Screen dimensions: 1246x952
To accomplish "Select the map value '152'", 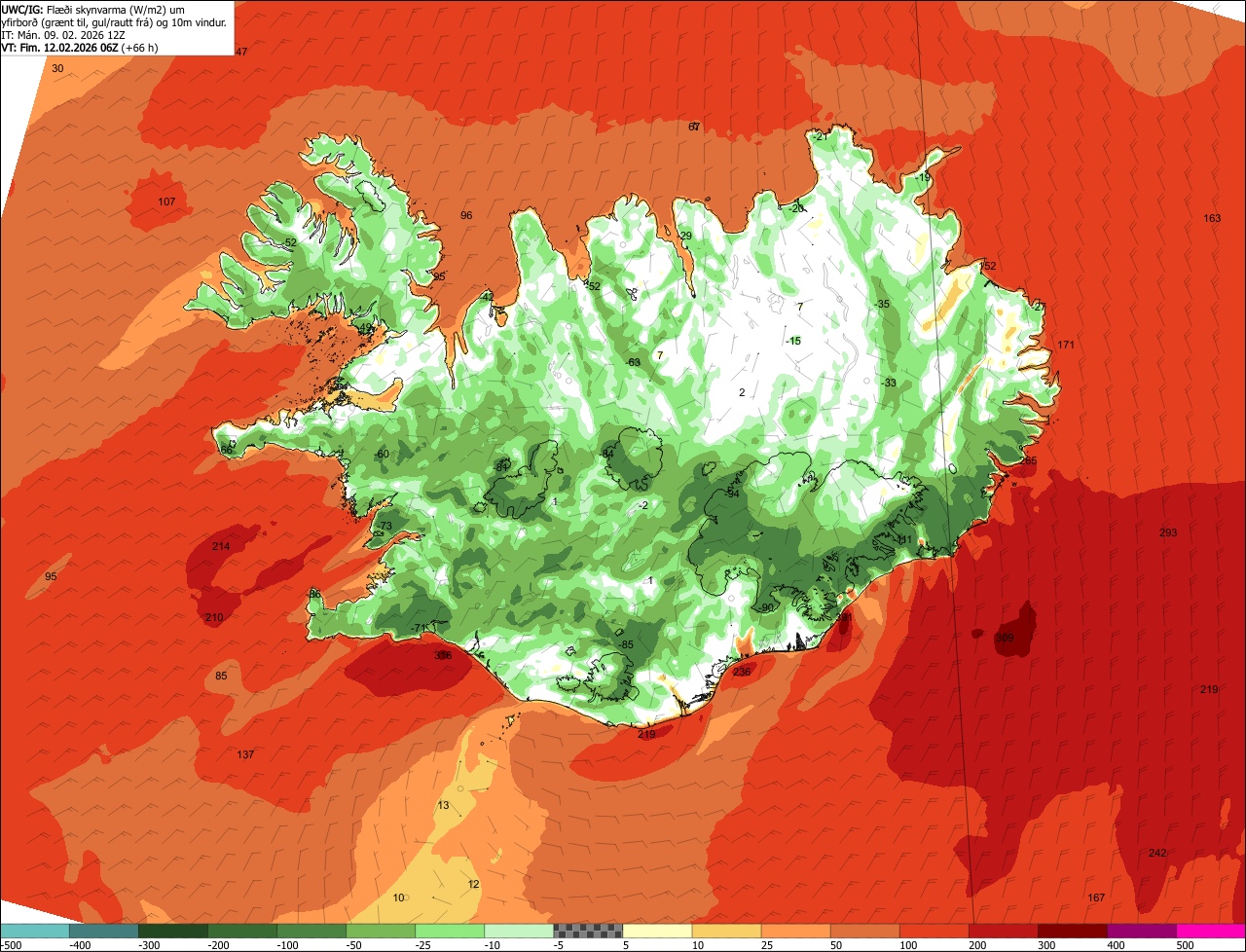I will click(x=988, y=266).
